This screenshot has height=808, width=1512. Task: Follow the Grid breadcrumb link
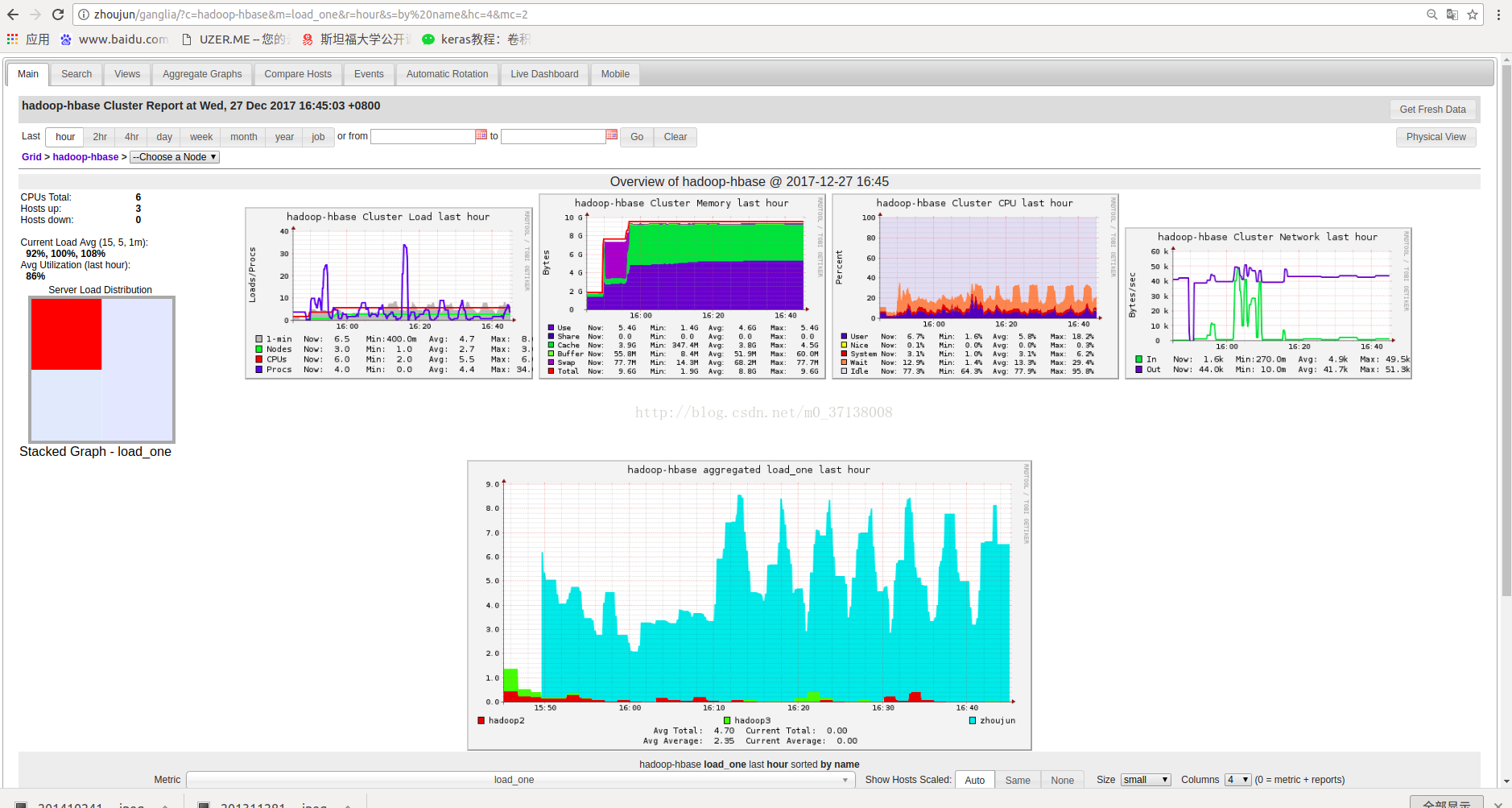pyautogui.click(x=31, y=157)
